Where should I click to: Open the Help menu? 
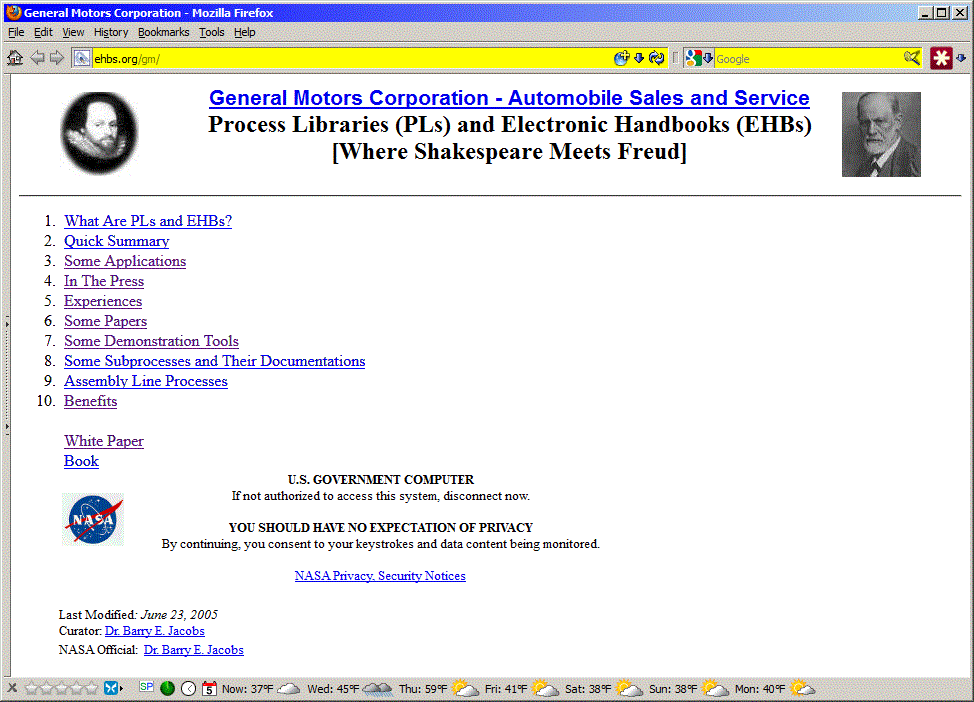click(x=244, y=32)
